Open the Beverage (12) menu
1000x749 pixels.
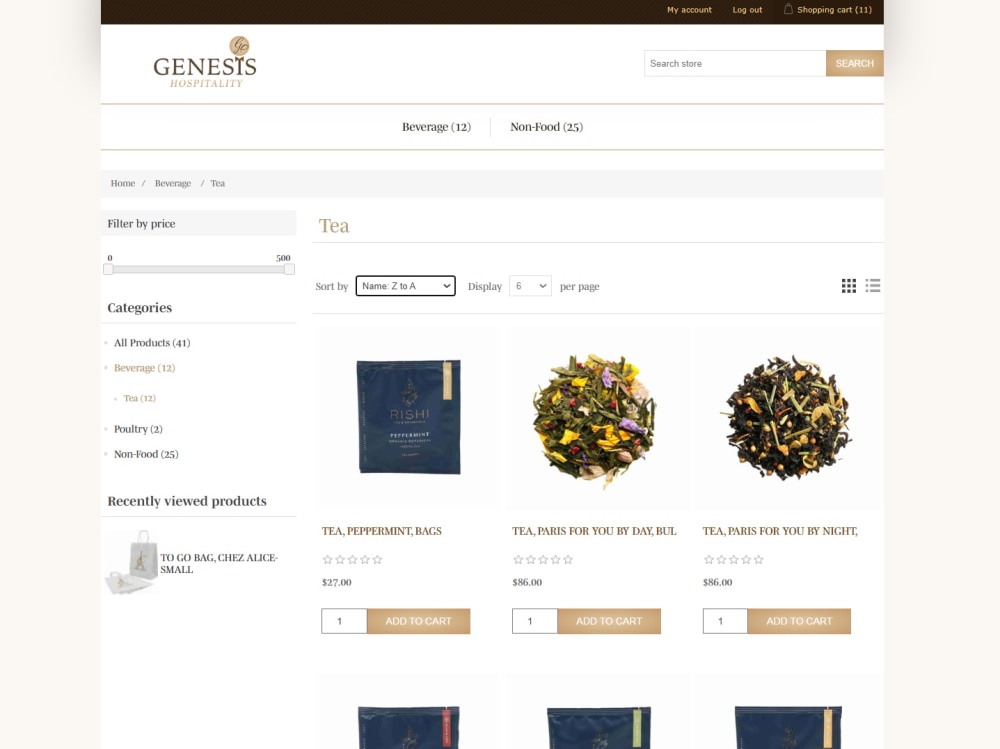tap(436, 127)
